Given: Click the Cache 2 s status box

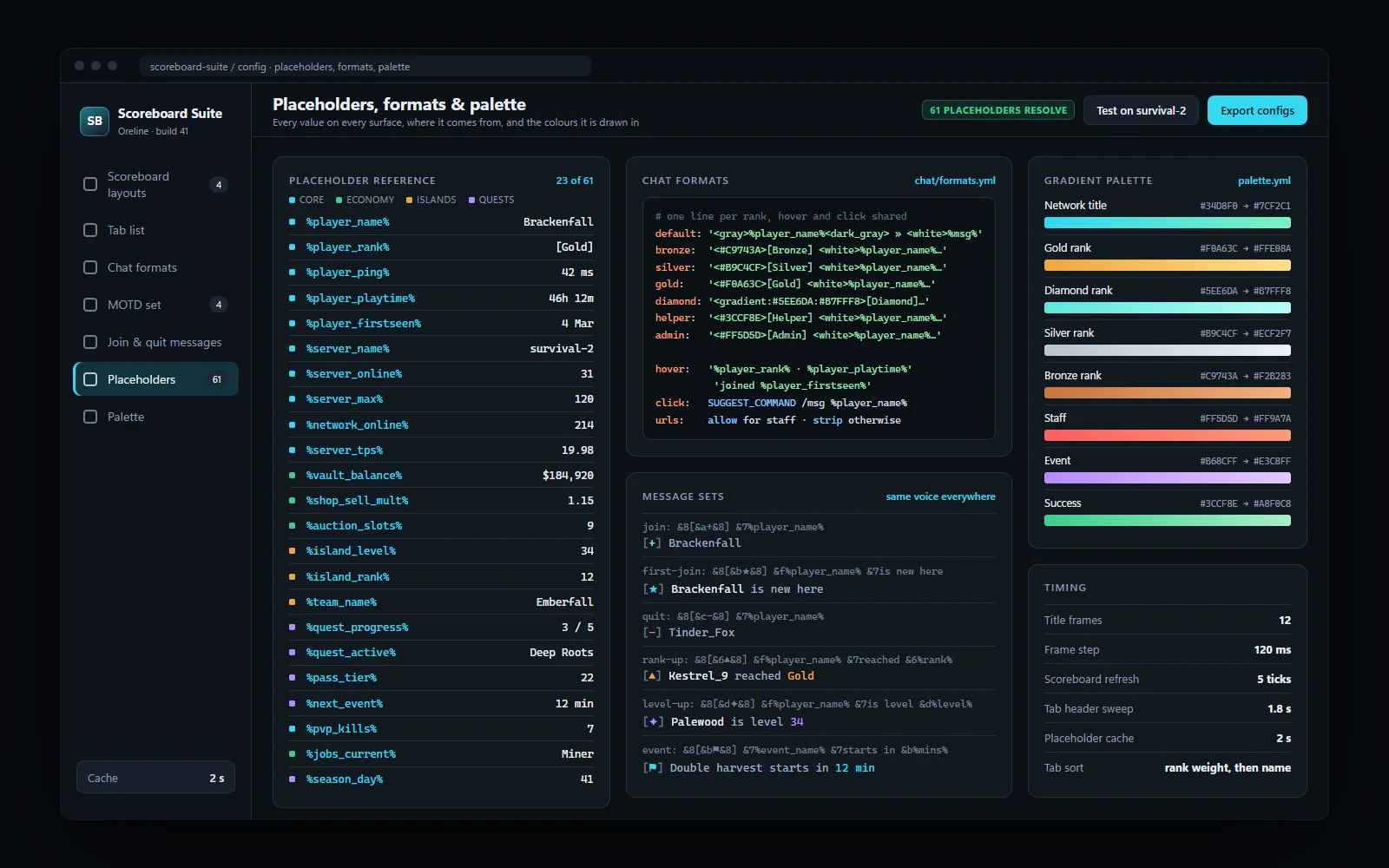Looking at the screenshot, I should pos(156,778).
